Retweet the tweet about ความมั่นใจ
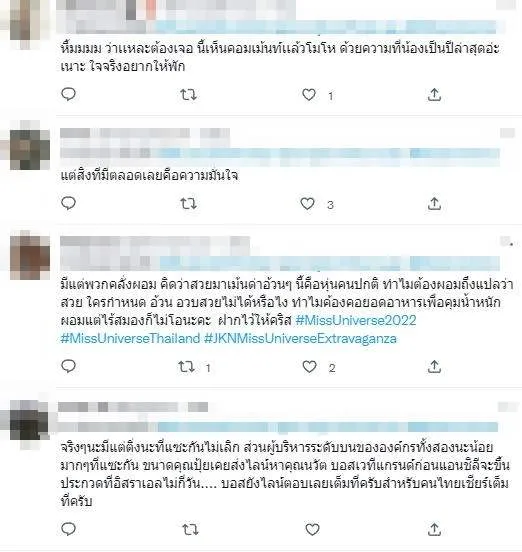This screenshot has width=522, height=552. pyautogui.click(x=188, y=203)
